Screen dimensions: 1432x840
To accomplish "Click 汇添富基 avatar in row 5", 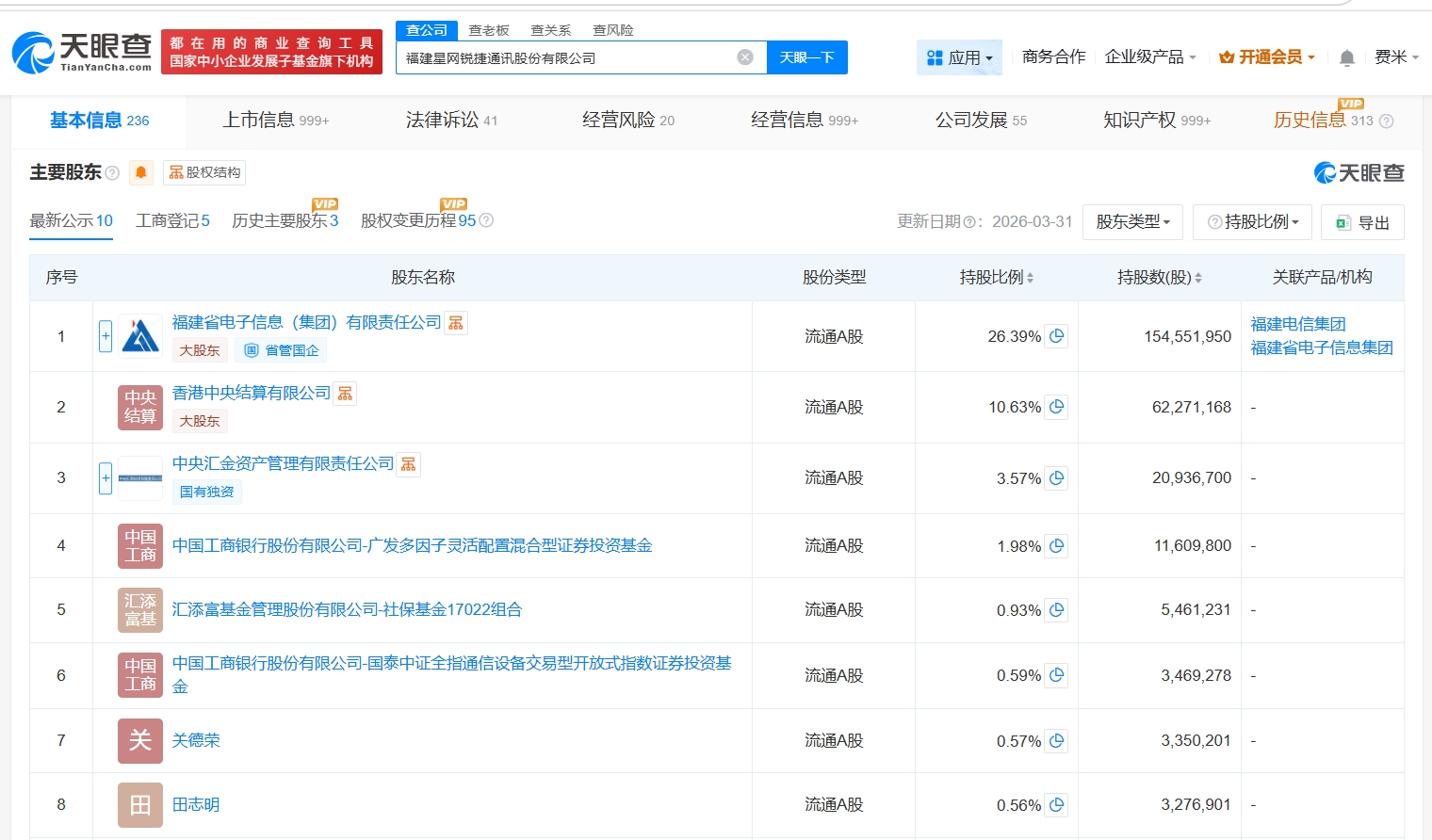I will pos(140,610).
